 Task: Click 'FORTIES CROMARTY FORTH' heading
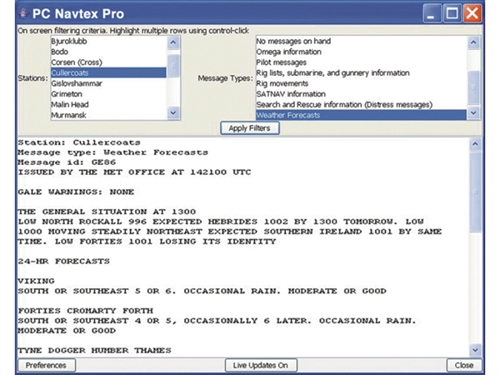click(85, 311)
